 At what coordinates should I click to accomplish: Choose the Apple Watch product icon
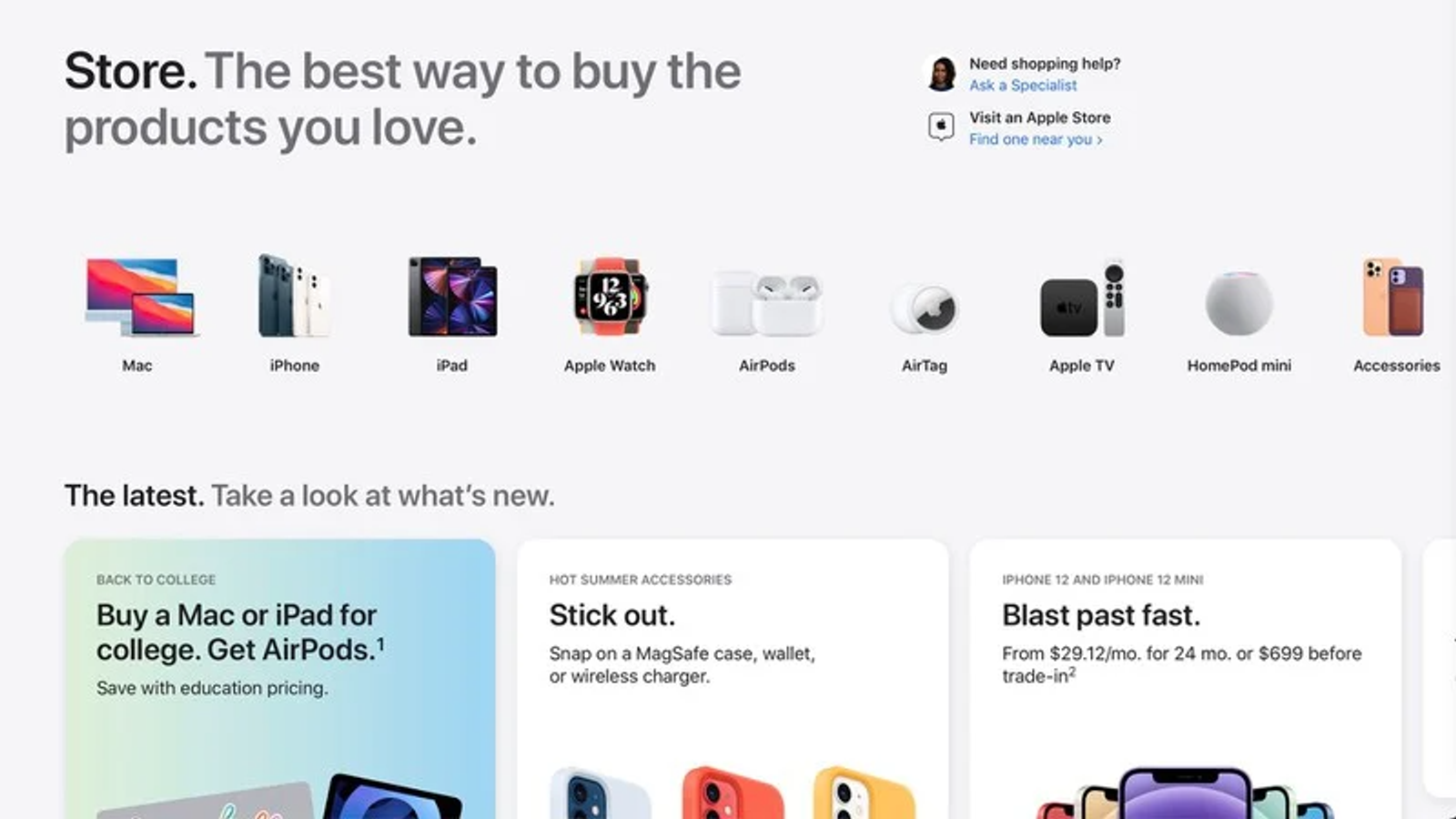610,297
